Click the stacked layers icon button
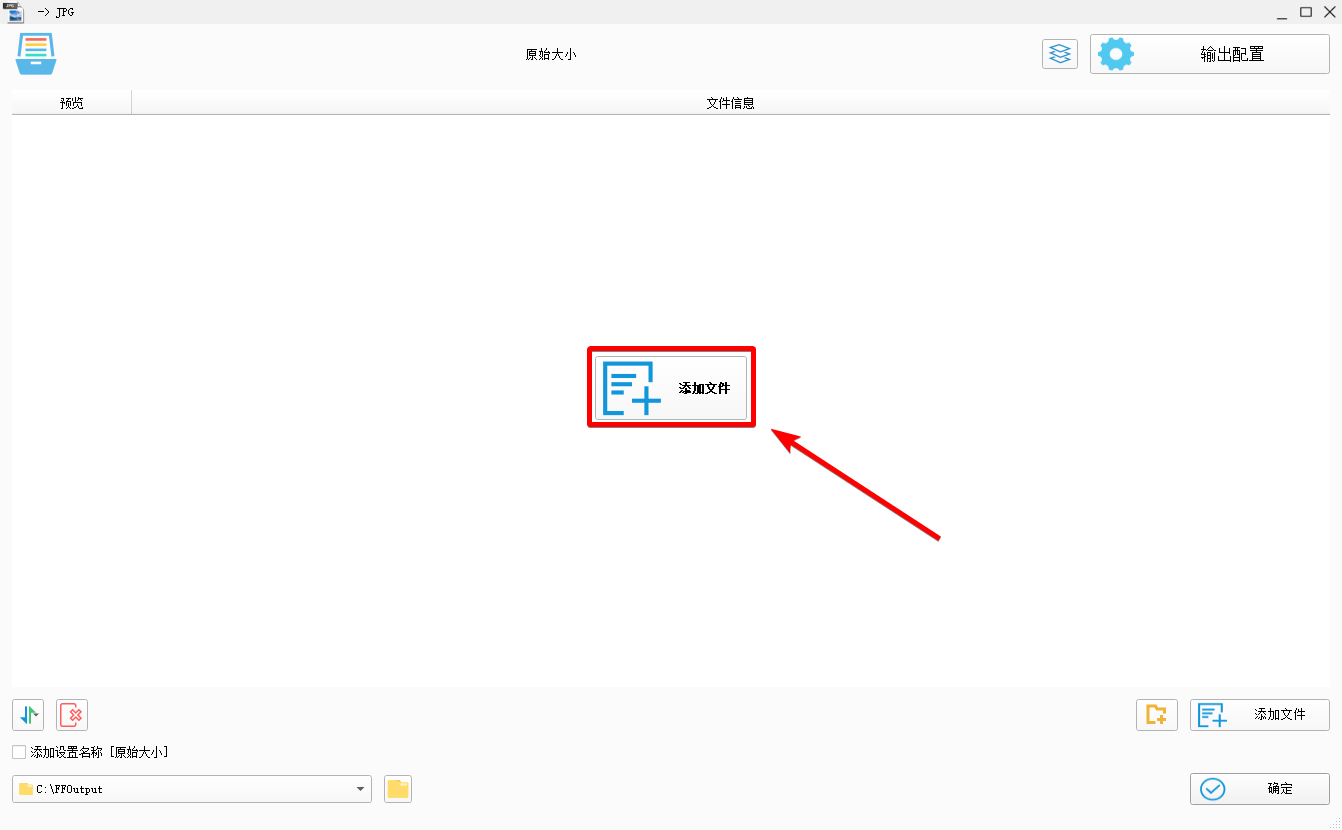Viewport: 1342px width, 830px height. click(1059, 54)
